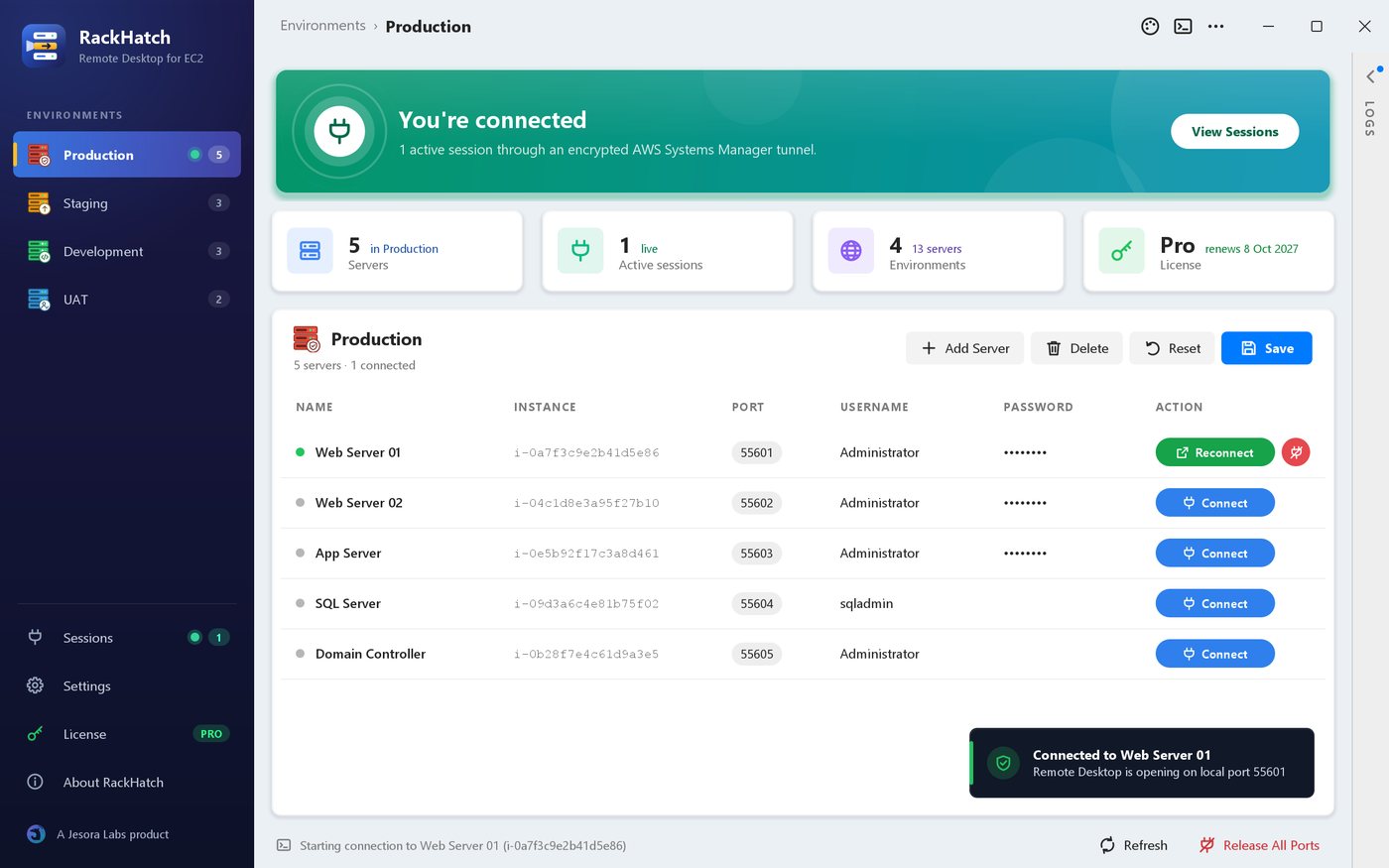Click the Environments globe icon

[x=851, y=251]
